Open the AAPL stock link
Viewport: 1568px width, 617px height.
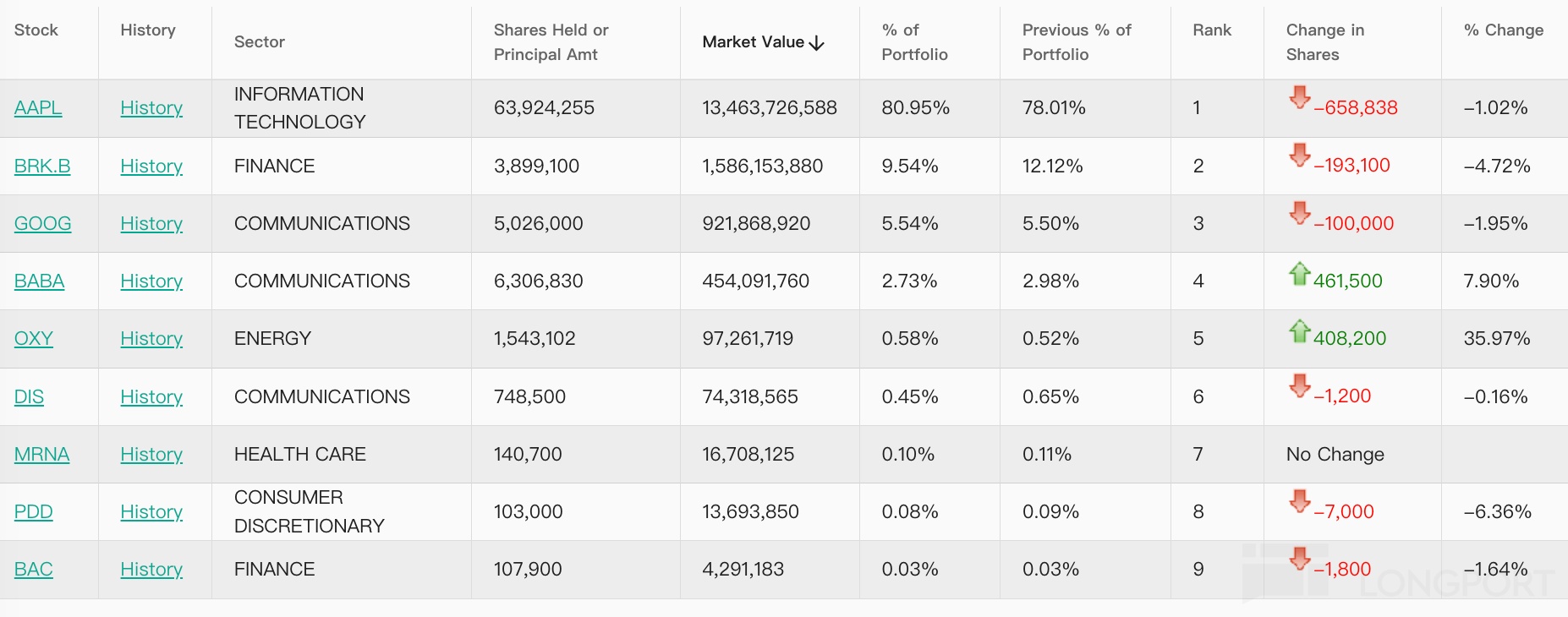click(x=38, y=108)
